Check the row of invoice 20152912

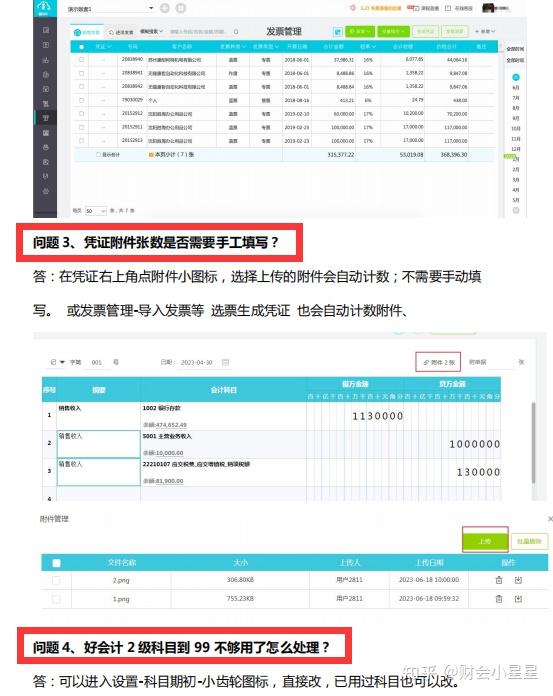(x=81, y=114)
